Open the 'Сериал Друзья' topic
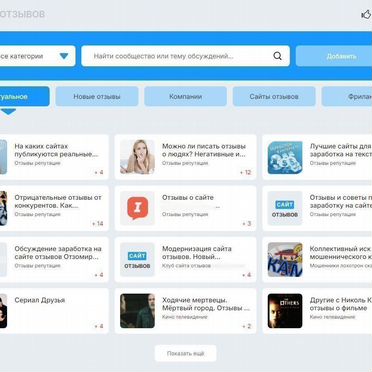372x372 pixels. 40,300
